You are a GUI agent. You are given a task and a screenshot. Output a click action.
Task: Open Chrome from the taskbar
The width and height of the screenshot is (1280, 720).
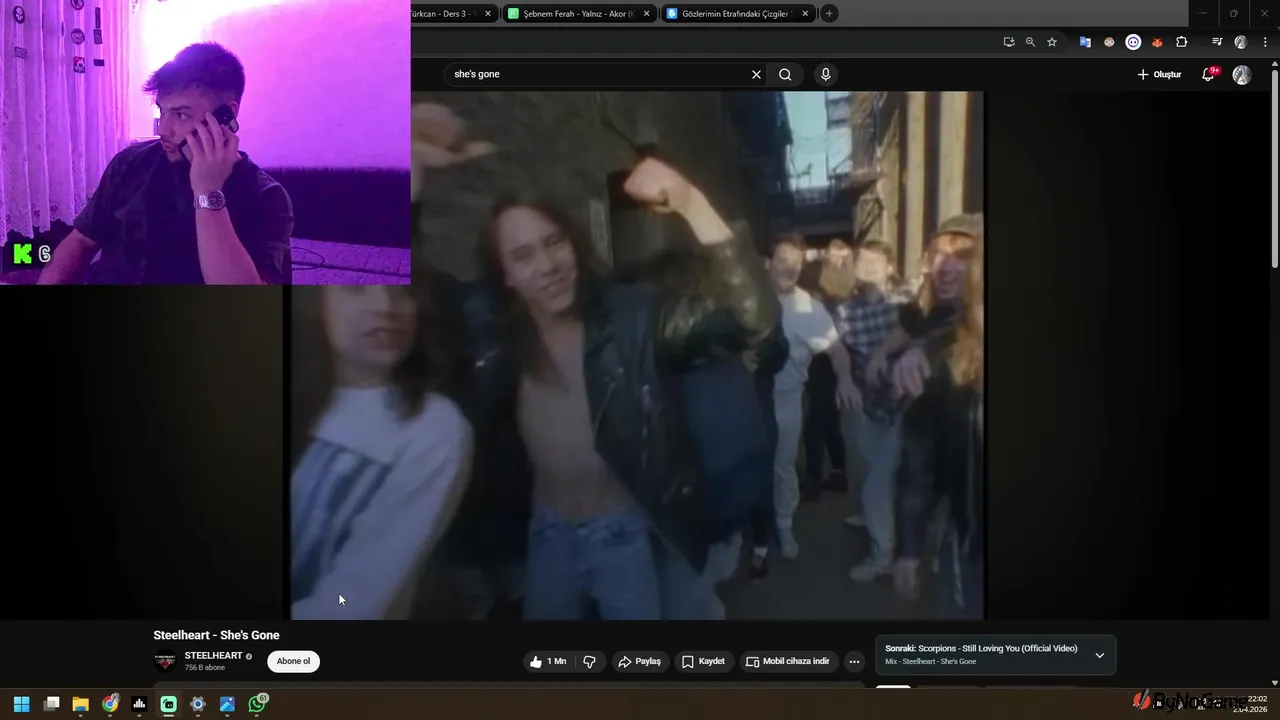pos(110,704)
